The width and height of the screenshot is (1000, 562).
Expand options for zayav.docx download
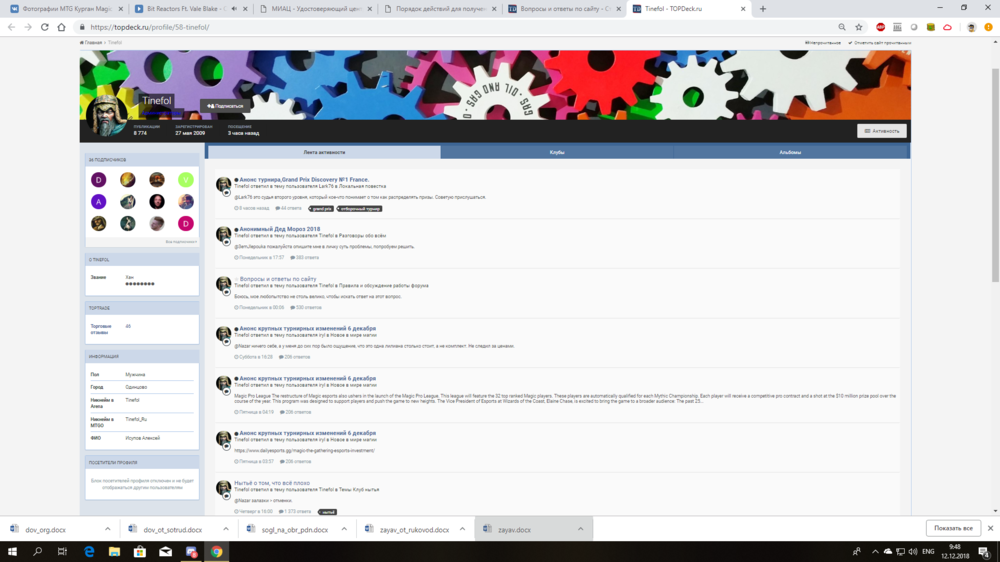click(x=580, y=529)
